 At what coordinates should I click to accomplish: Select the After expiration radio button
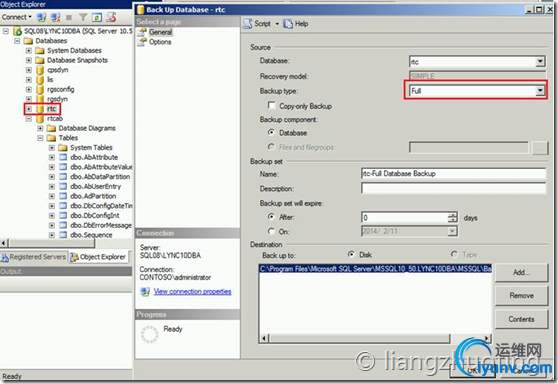(271, 216)
